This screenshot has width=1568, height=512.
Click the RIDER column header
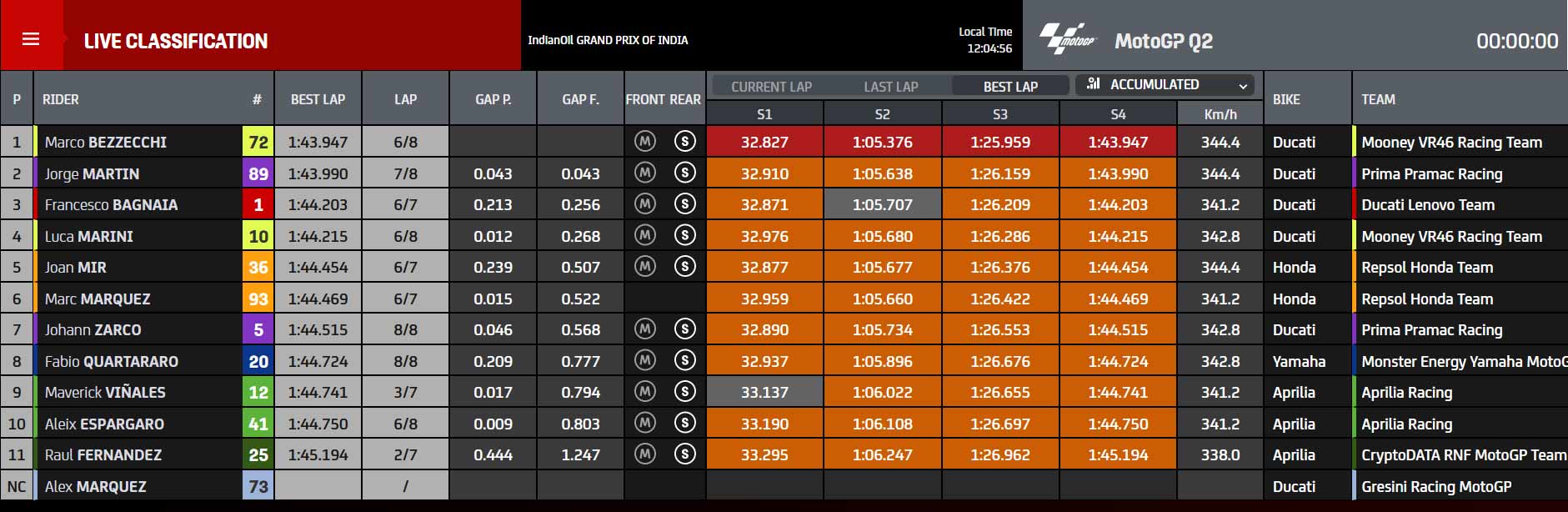tap(61, 99)
